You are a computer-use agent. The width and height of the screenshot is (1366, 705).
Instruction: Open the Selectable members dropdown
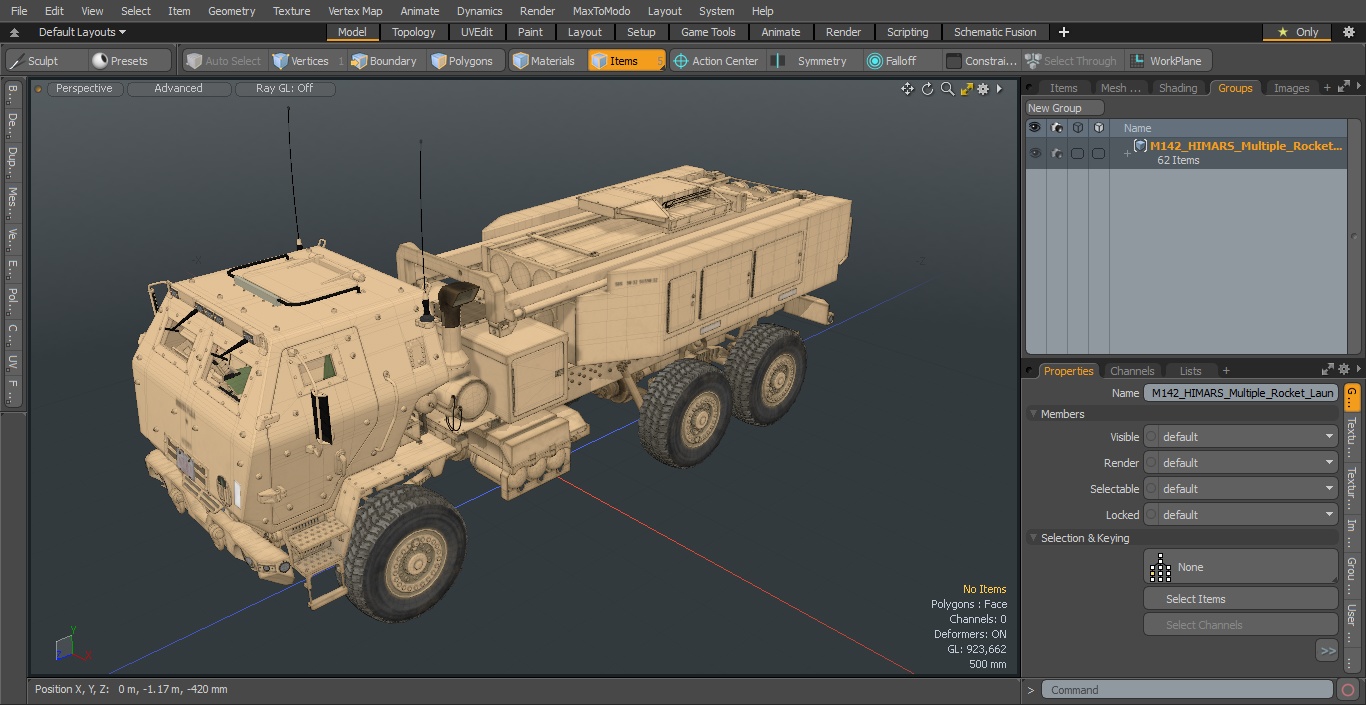(x=1240, y=489)
